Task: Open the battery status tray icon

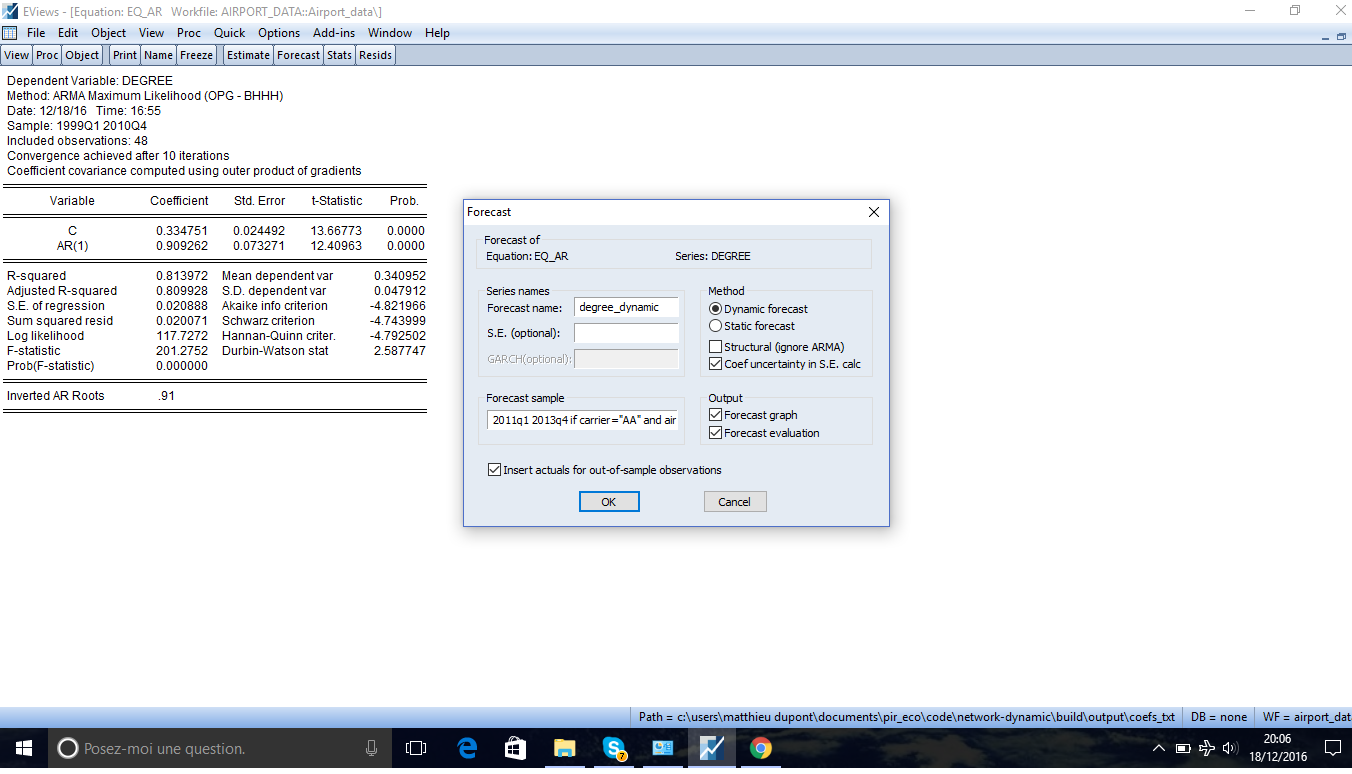Action: pyautogui.click(x=1183, y=748)
